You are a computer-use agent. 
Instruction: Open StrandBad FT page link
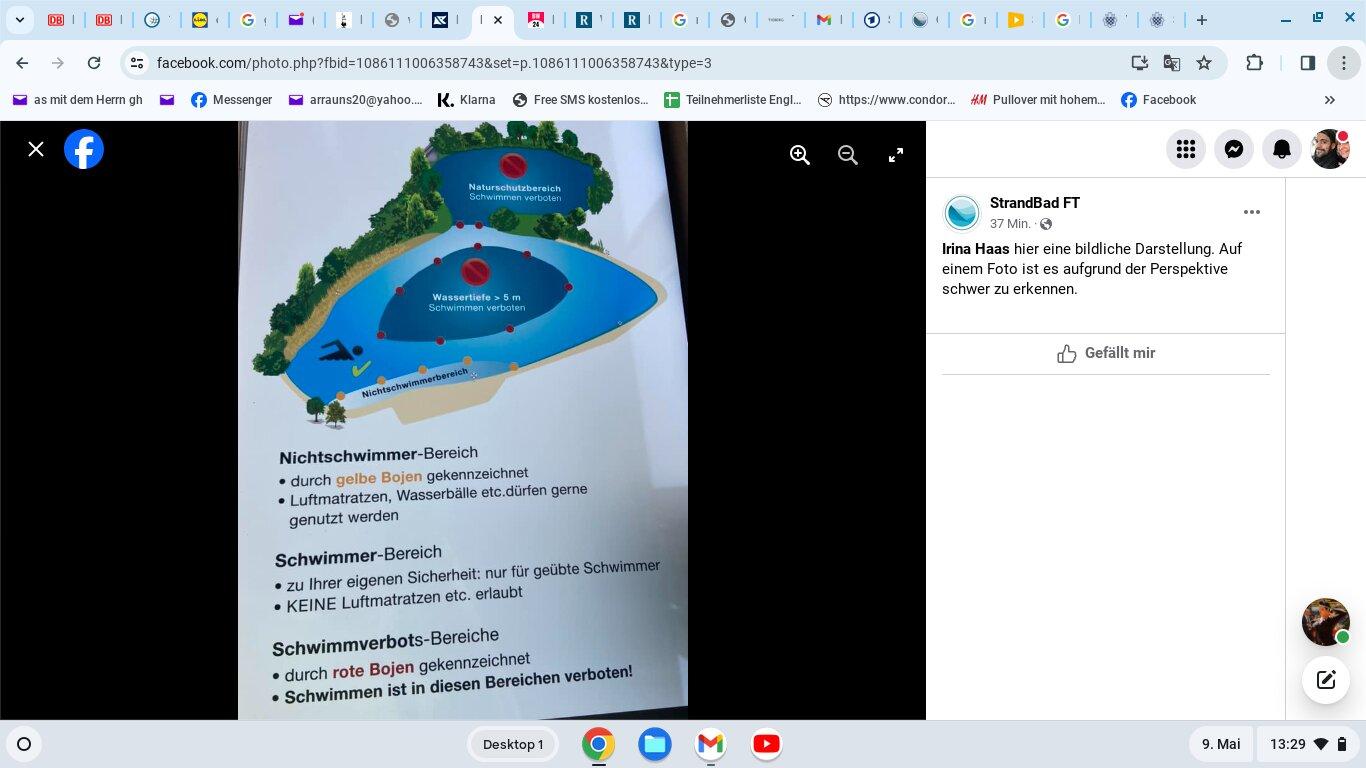(1034, 203)
